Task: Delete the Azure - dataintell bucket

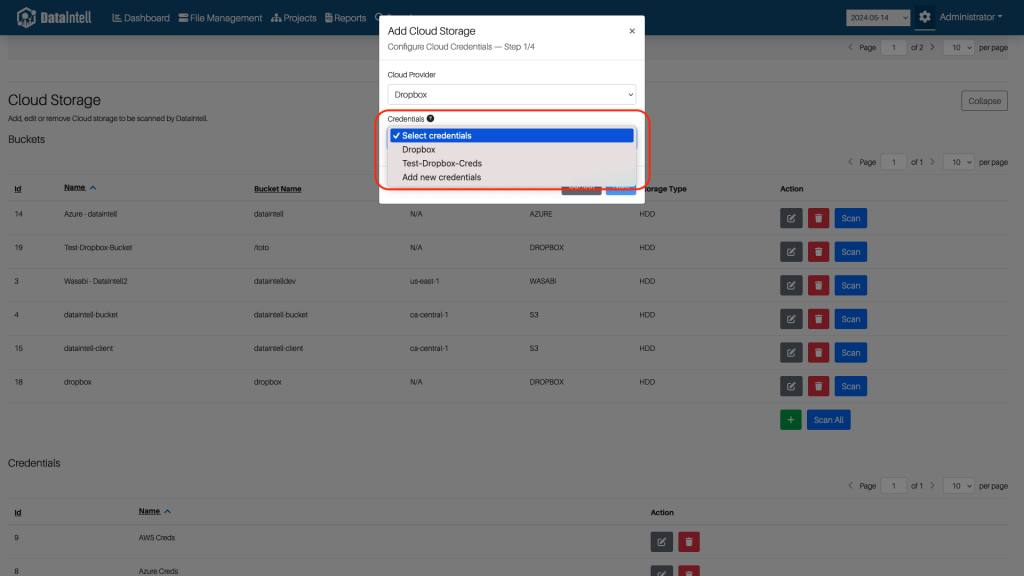Action: tap(818, 218)
